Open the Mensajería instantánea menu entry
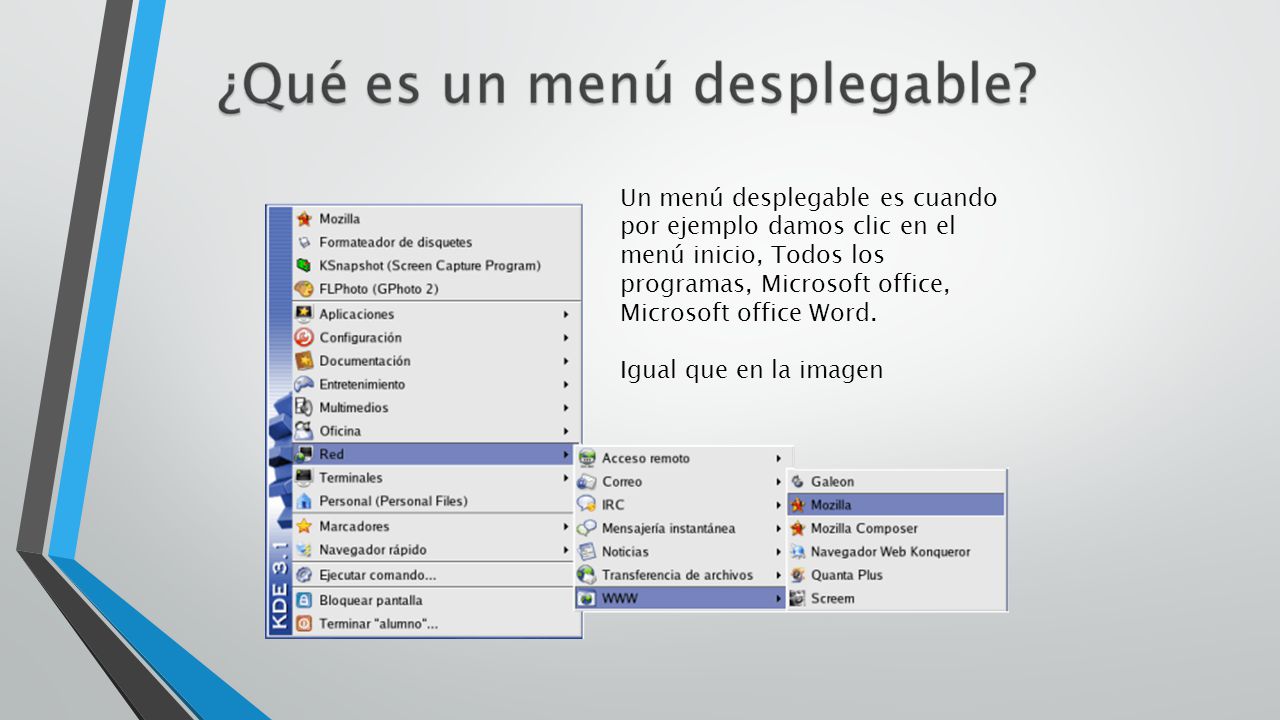 (680, 528)
